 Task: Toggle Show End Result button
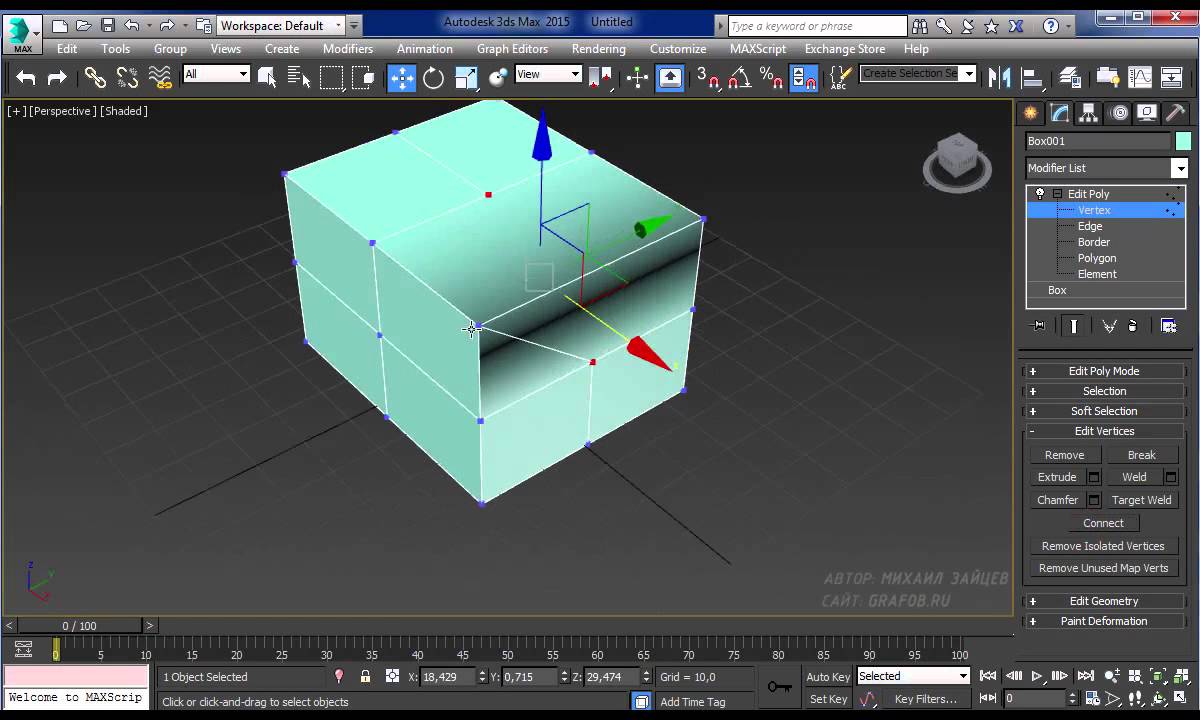click(x=1073, y=326)
